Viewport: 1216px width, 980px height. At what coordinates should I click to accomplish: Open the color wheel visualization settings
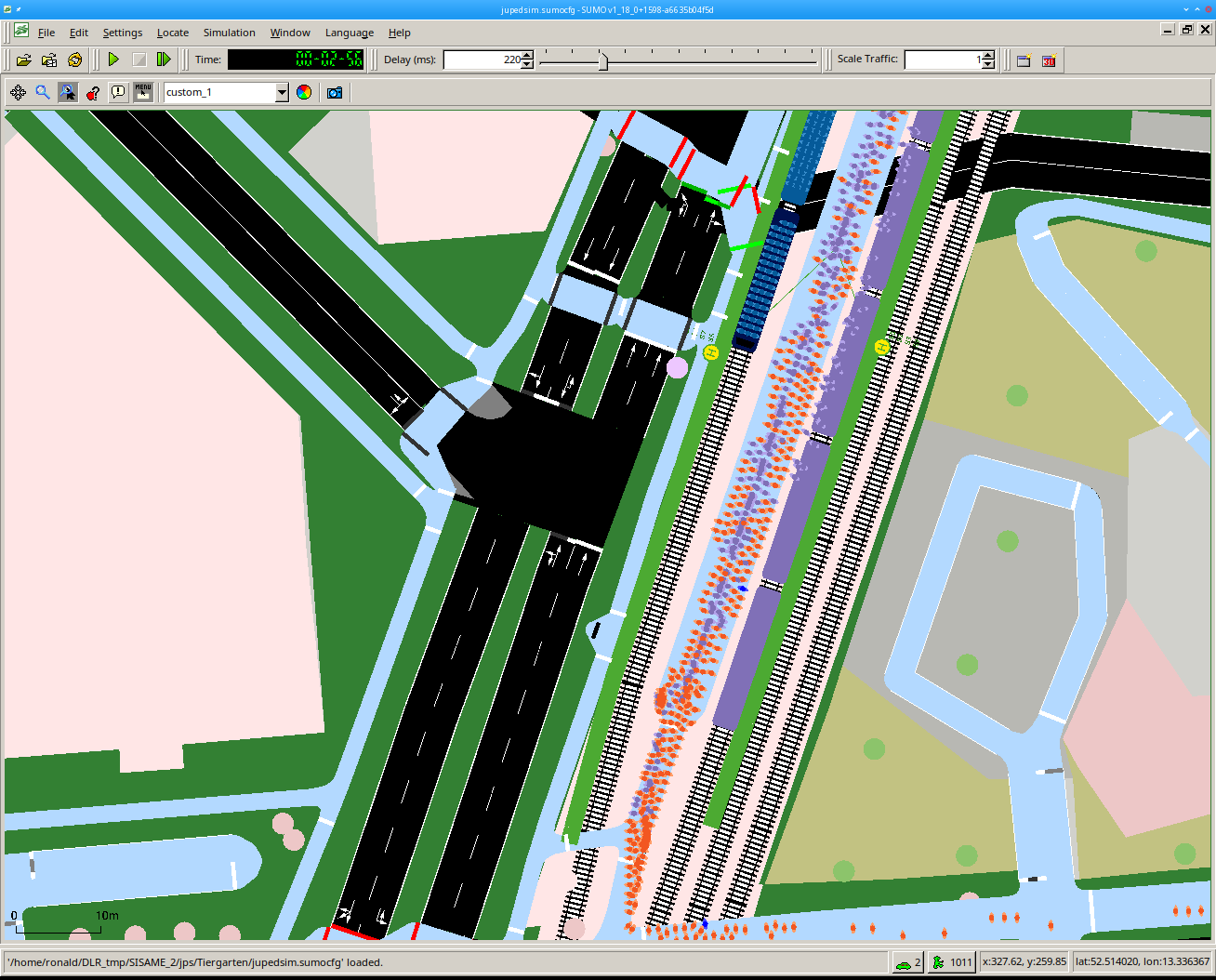[304, 92]
